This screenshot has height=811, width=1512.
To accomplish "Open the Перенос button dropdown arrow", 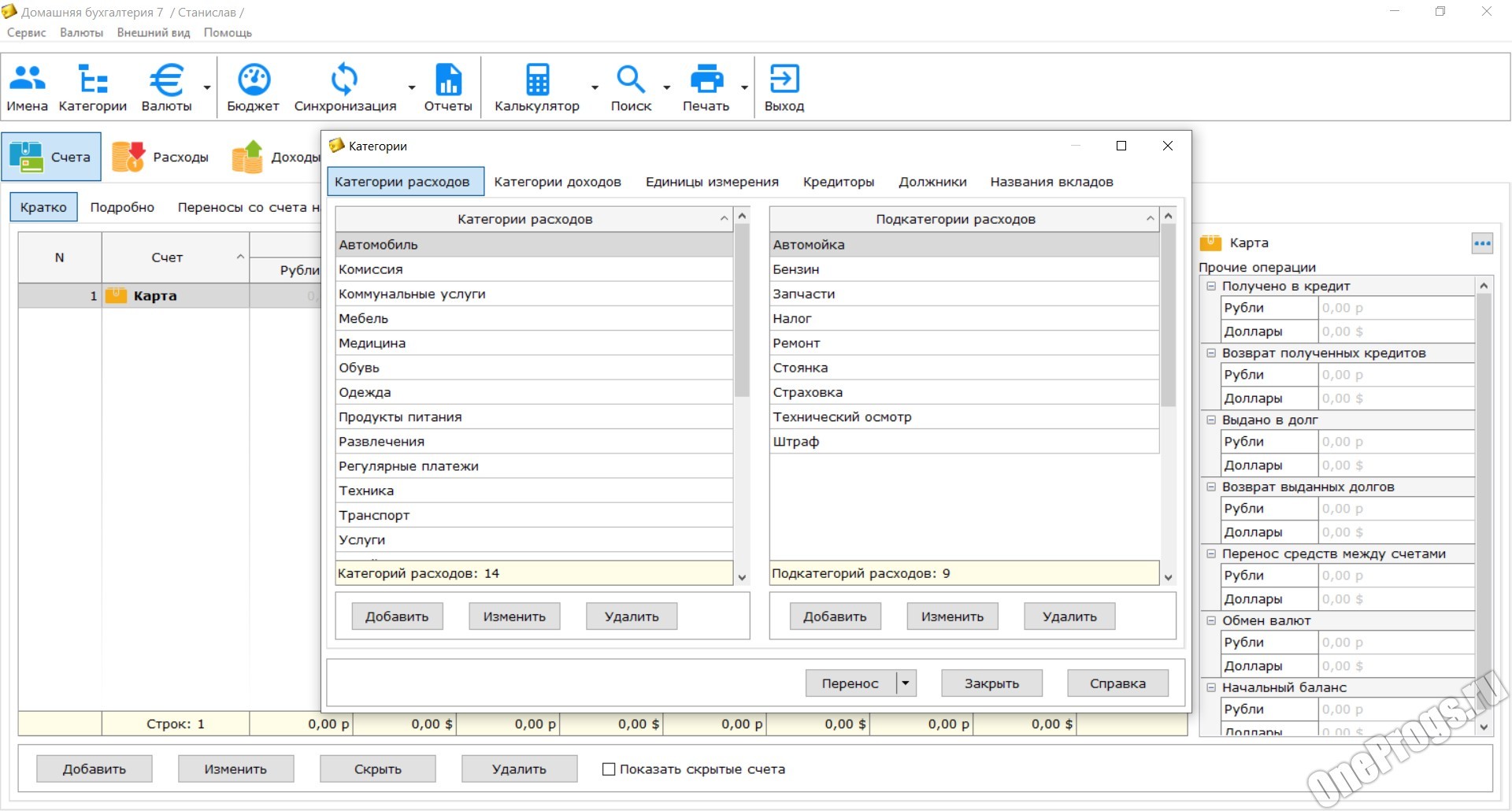I will (906, 683).
